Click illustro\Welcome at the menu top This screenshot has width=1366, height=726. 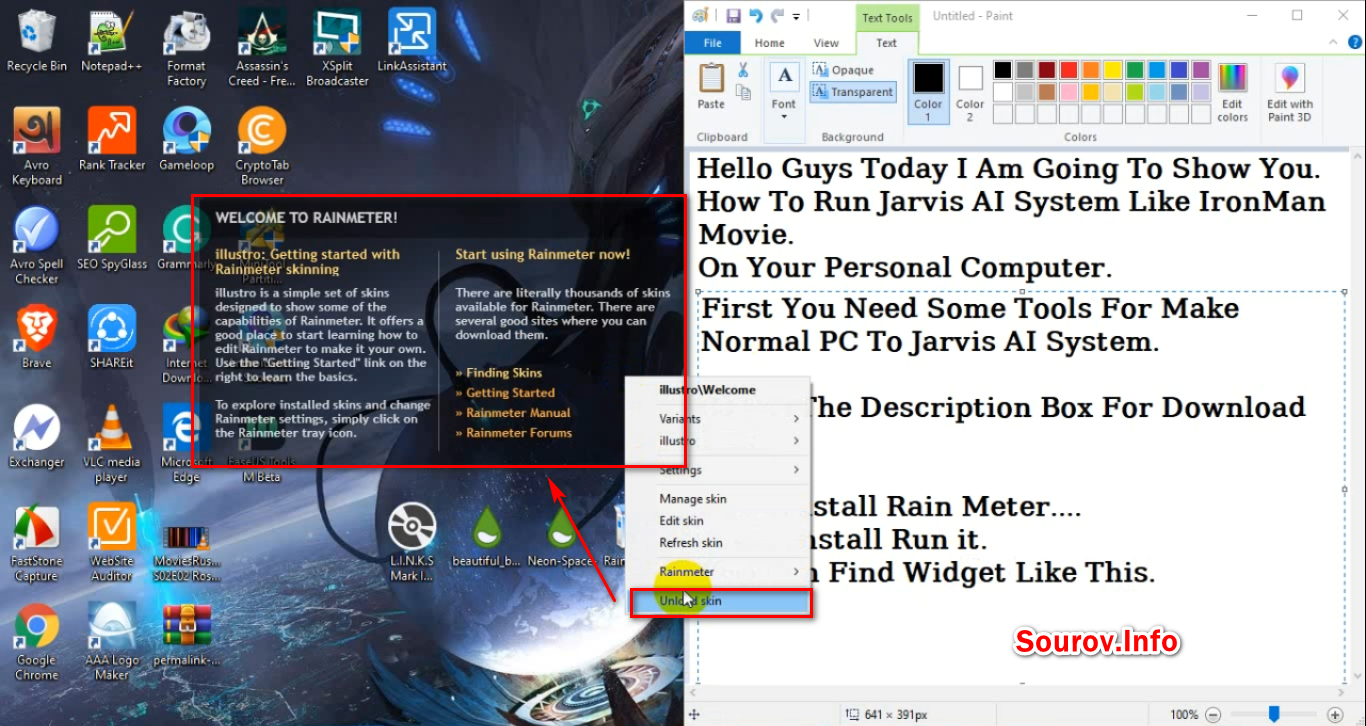pos(707,390)
